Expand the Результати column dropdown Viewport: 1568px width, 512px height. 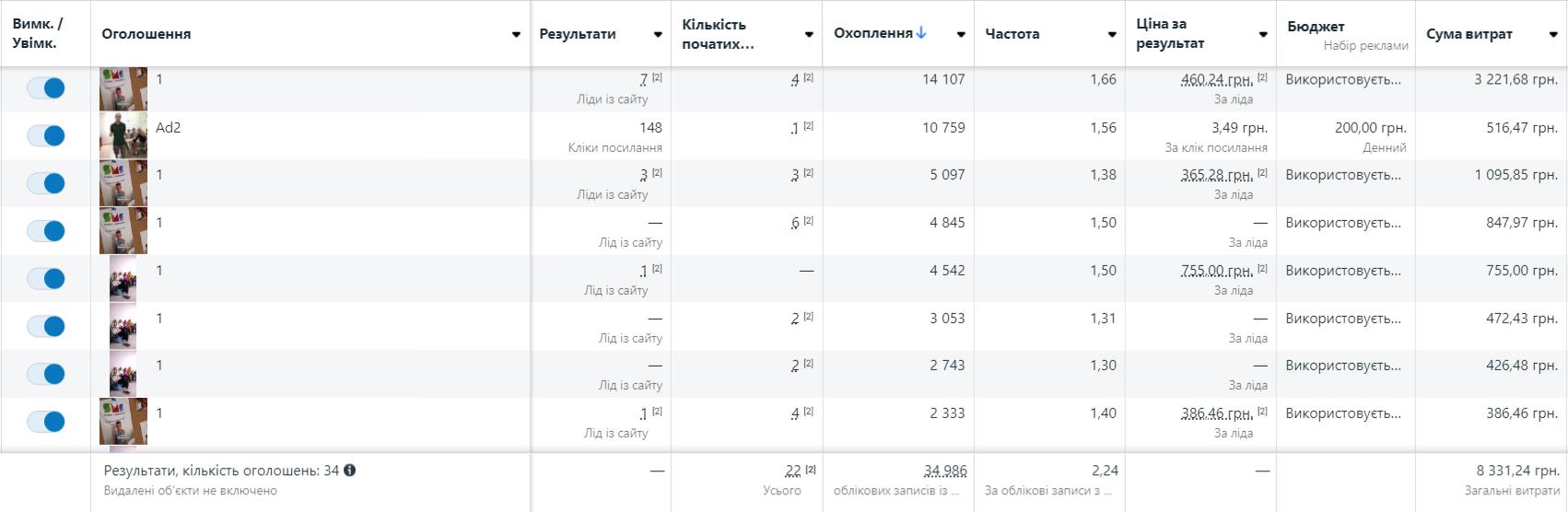[658, 35]
